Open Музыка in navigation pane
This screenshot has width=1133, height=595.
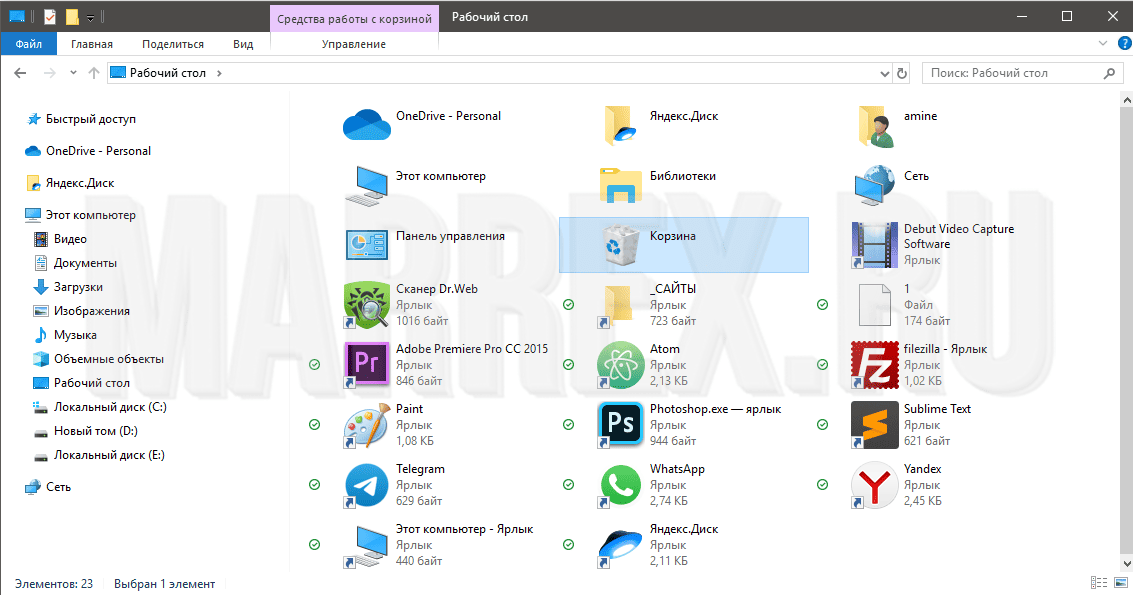75,335
